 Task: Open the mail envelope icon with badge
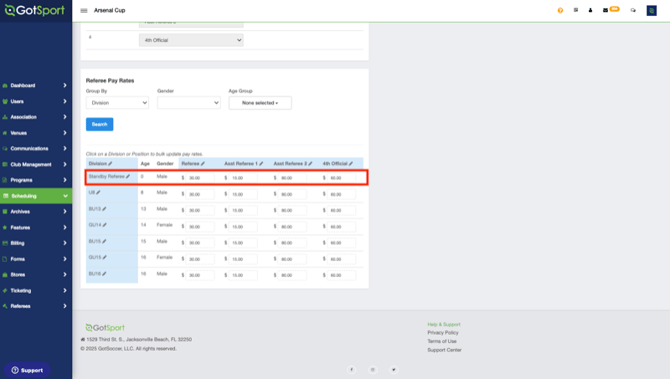pos(605,10)
